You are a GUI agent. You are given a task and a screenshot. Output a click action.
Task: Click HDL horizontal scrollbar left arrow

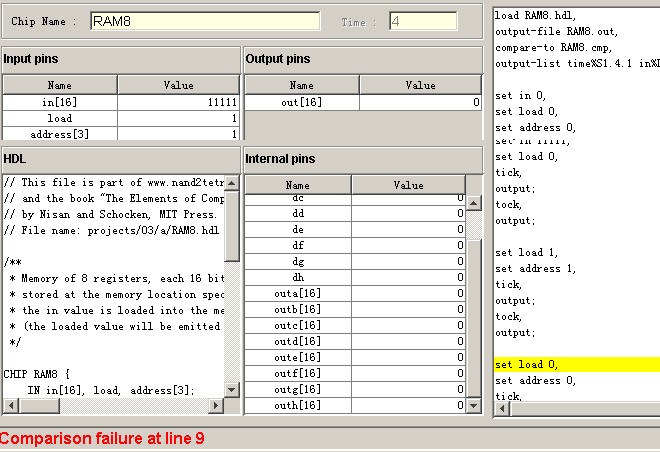click(10, 406)
